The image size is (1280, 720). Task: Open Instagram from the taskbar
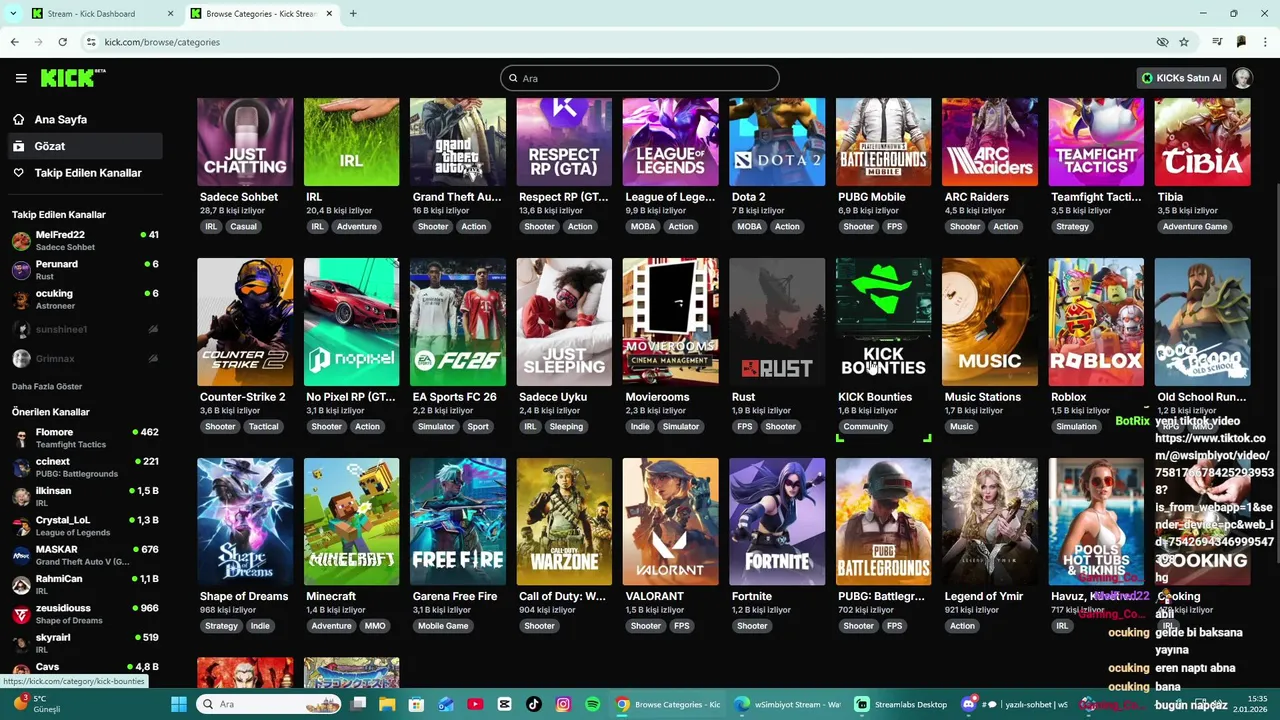click(563, 704)
